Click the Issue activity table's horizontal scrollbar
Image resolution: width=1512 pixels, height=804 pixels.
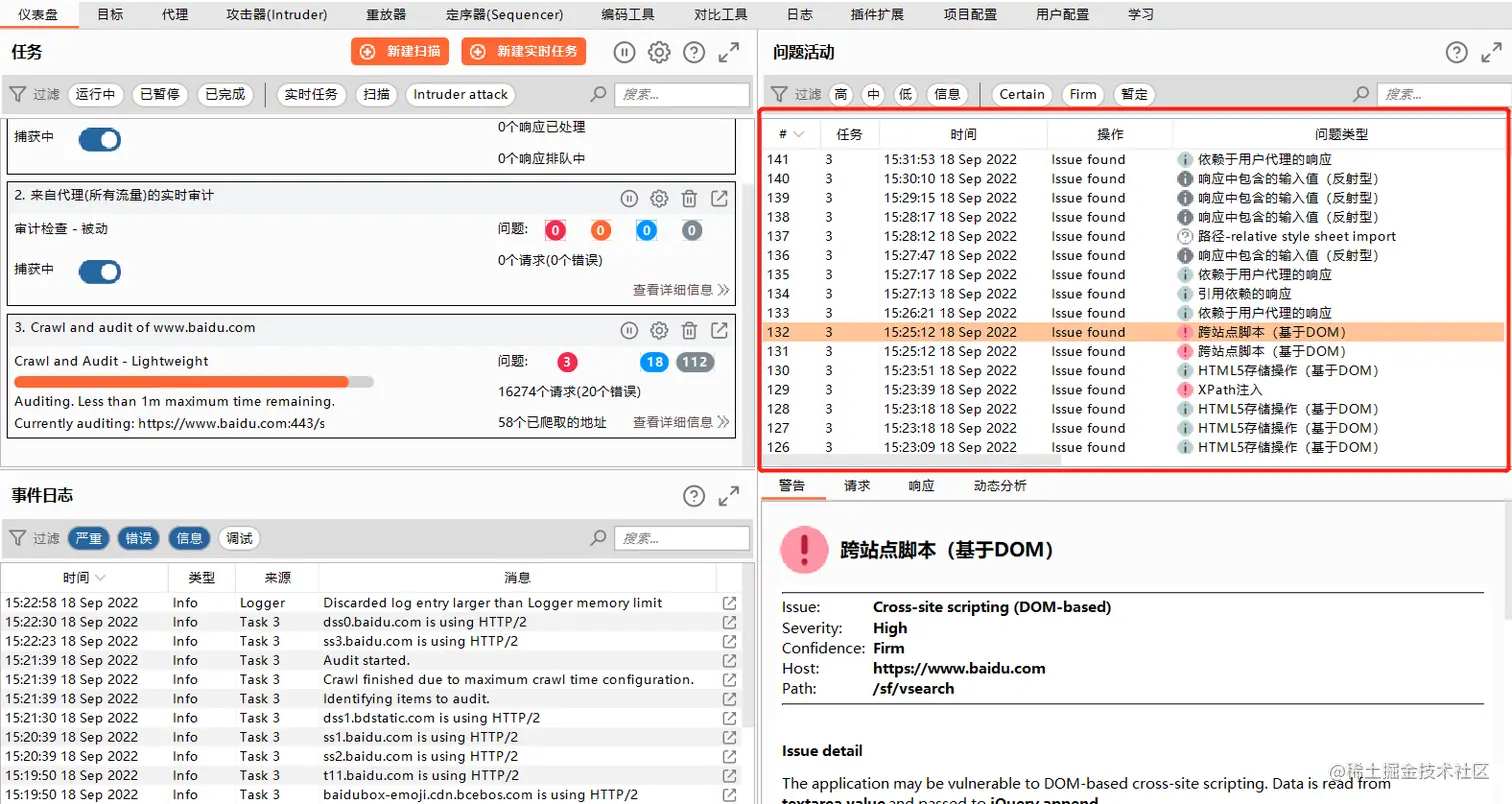912,461
